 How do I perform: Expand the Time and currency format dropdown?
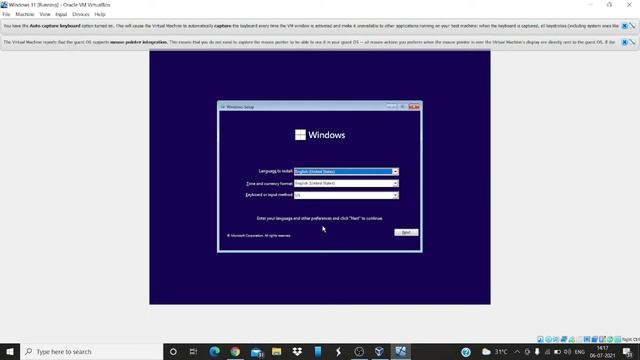(x=395, y=183)
